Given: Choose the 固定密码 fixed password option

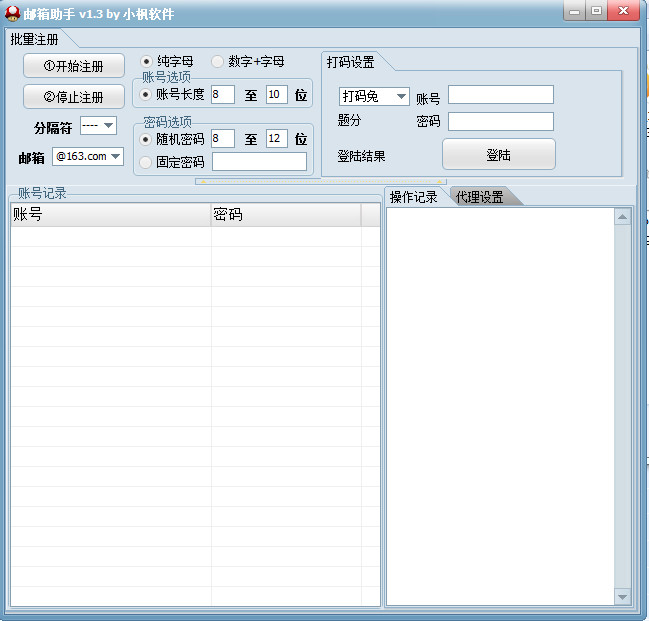Looking at the screenshot, I should point(147,162).
